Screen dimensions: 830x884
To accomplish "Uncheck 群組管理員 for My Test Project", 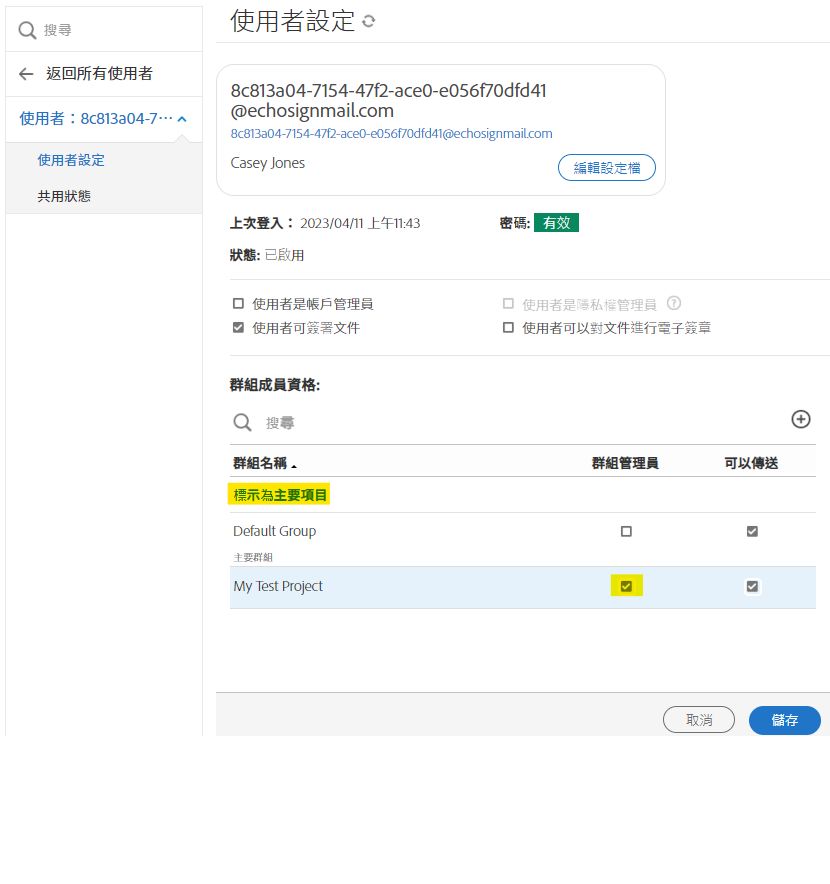I will [x=626, y=586].
